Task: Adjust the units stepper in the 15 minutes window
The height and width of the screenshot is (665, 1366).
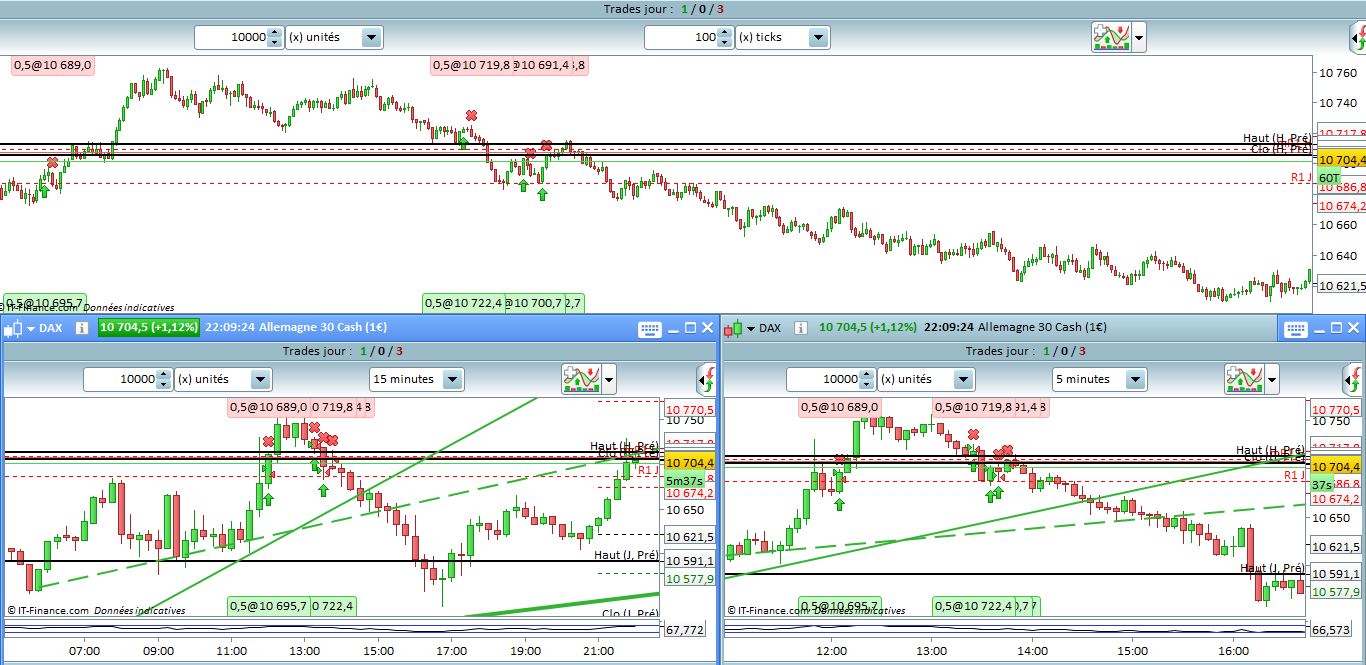Action: click(164, 380)
